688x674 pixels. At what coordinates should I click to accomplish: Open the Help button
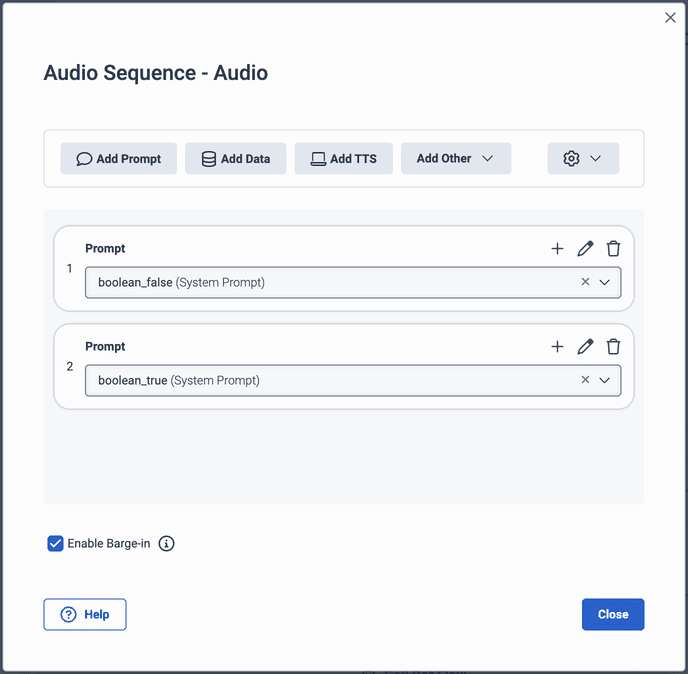click(x=85, y=614)
